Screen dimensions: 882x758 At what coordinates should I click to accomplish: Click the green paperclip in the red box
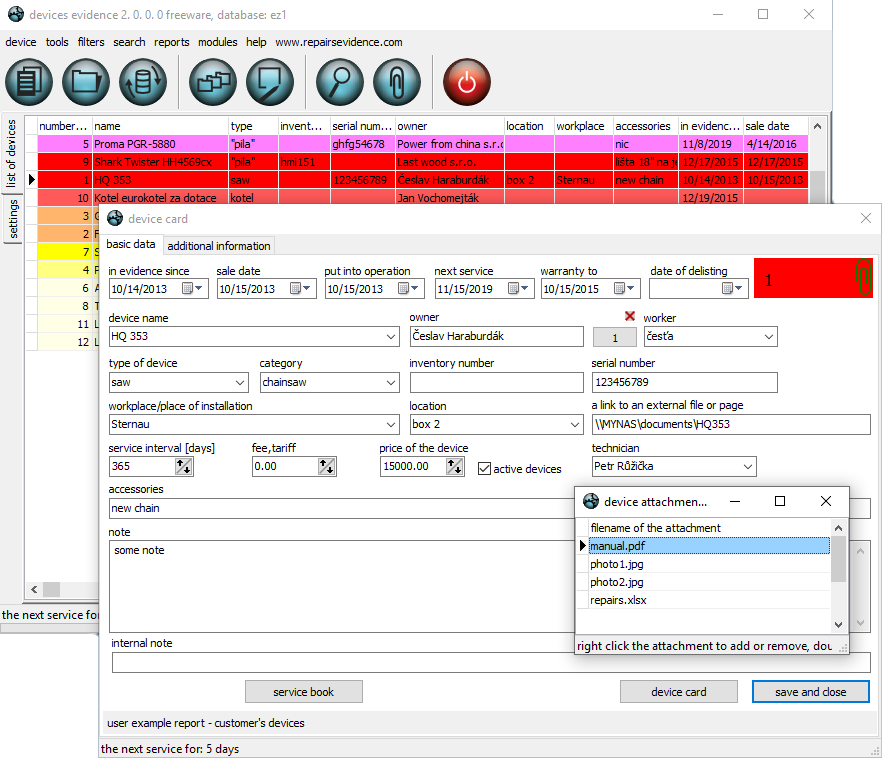pyautogui.click(x=863, y=277)
